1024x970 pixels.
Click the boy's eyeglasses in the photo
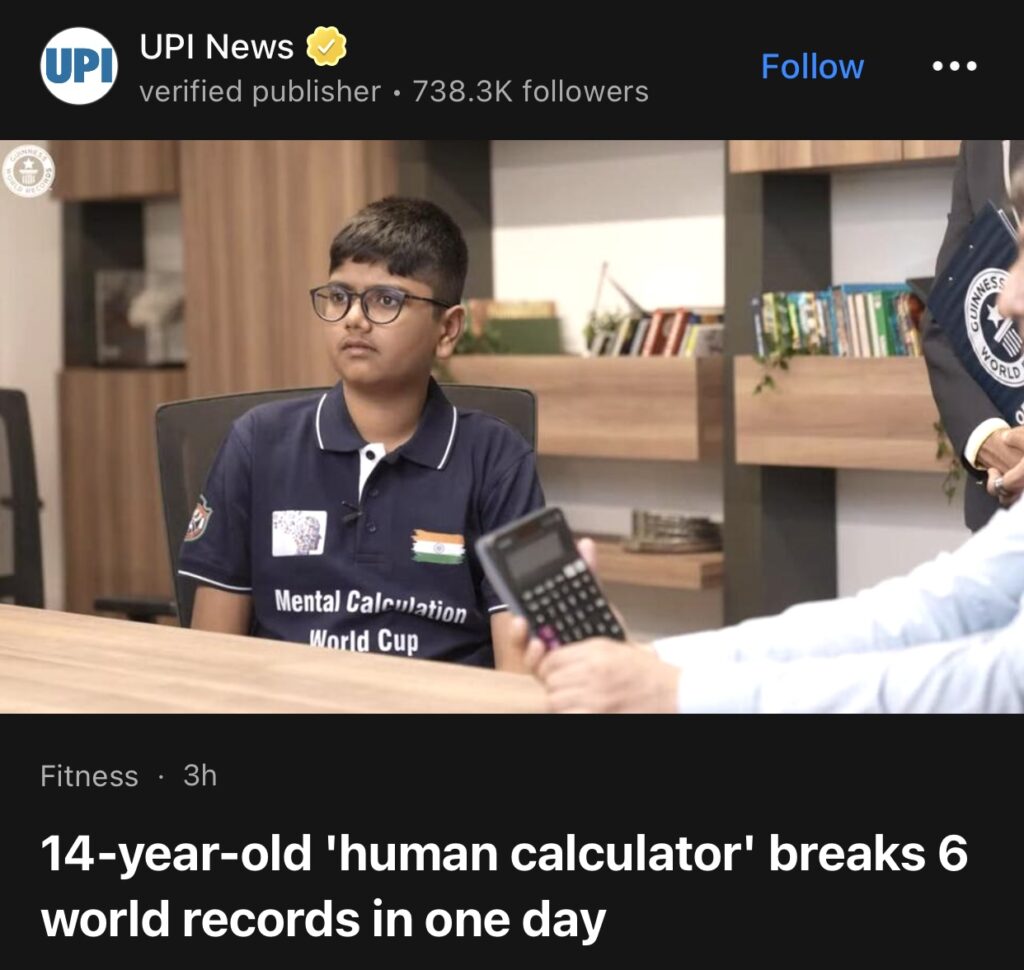[379, 304]
